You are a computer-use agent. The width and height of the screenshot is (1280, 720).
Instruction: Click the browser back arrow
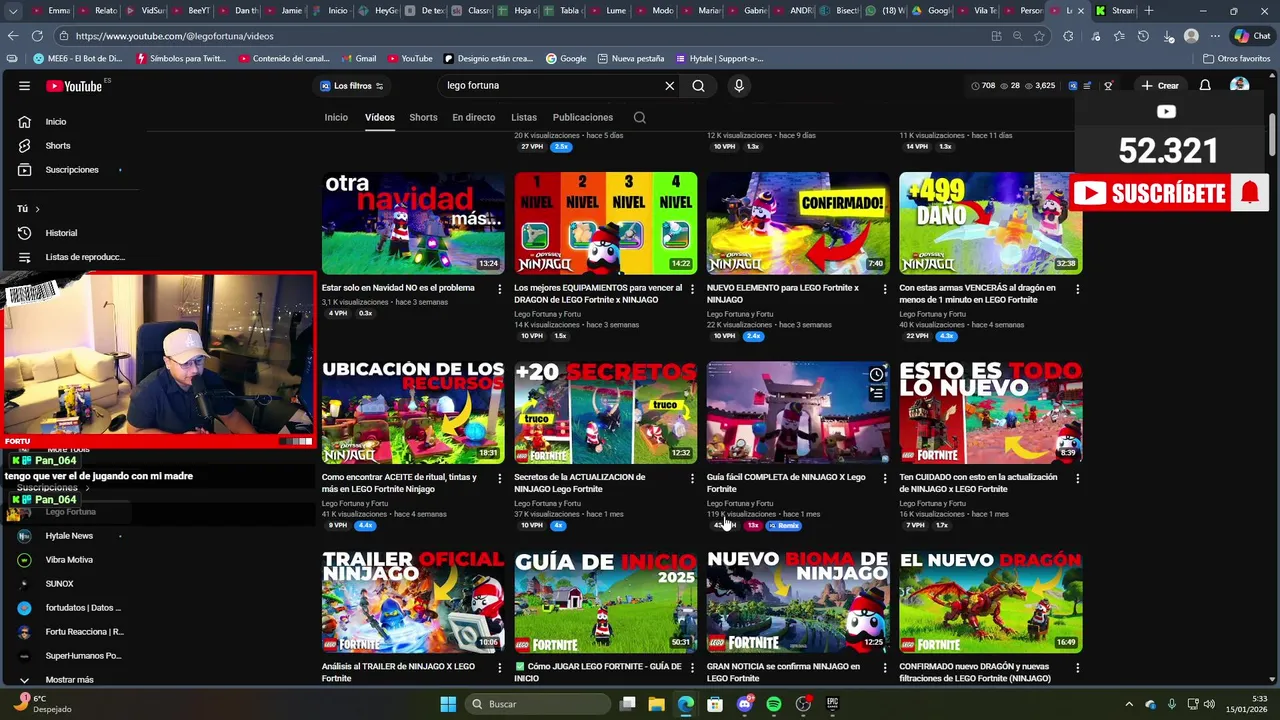[13, 36]
